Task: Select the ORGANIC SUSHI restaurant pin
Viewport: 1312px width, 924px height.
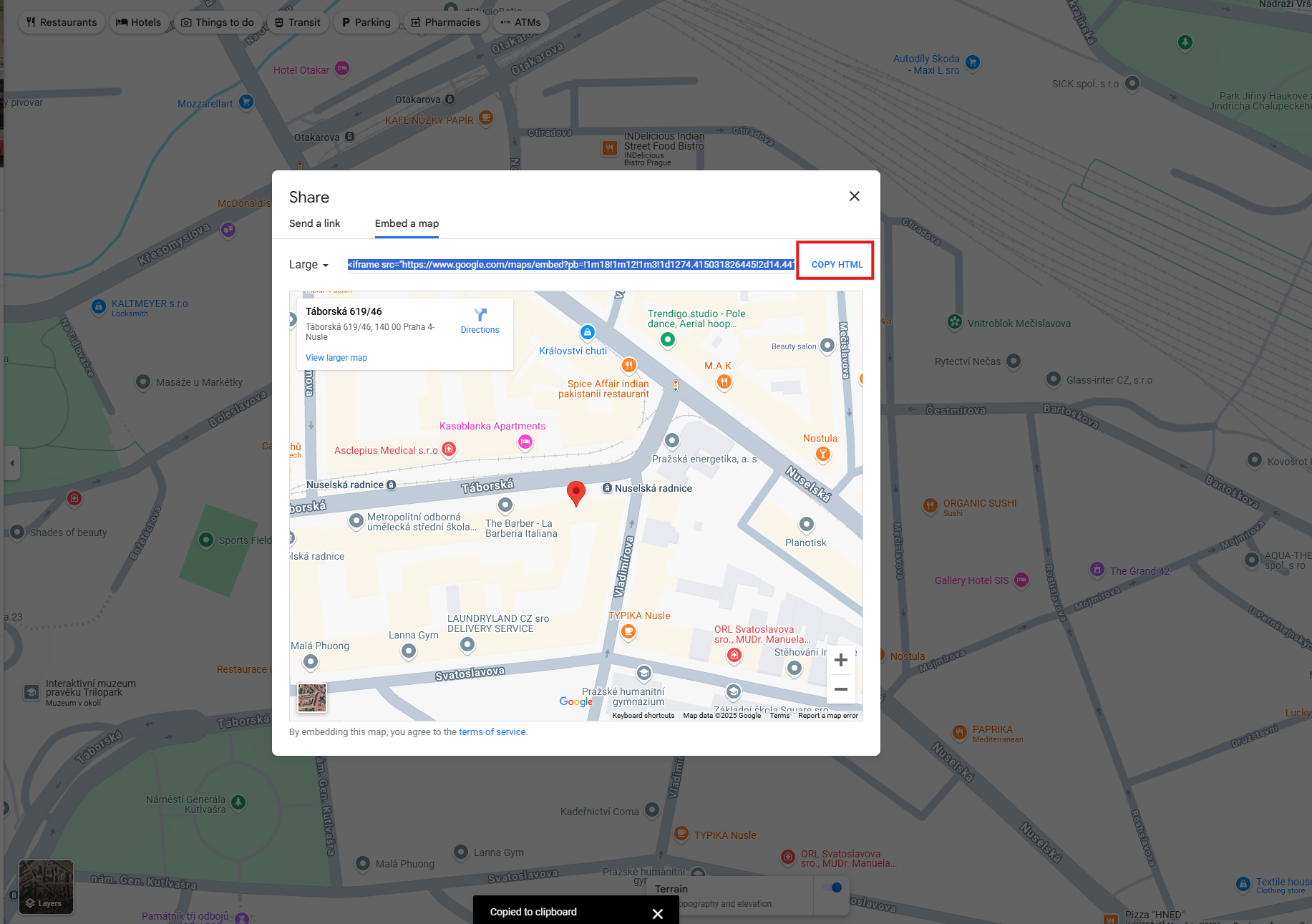Action: point(930,505)
